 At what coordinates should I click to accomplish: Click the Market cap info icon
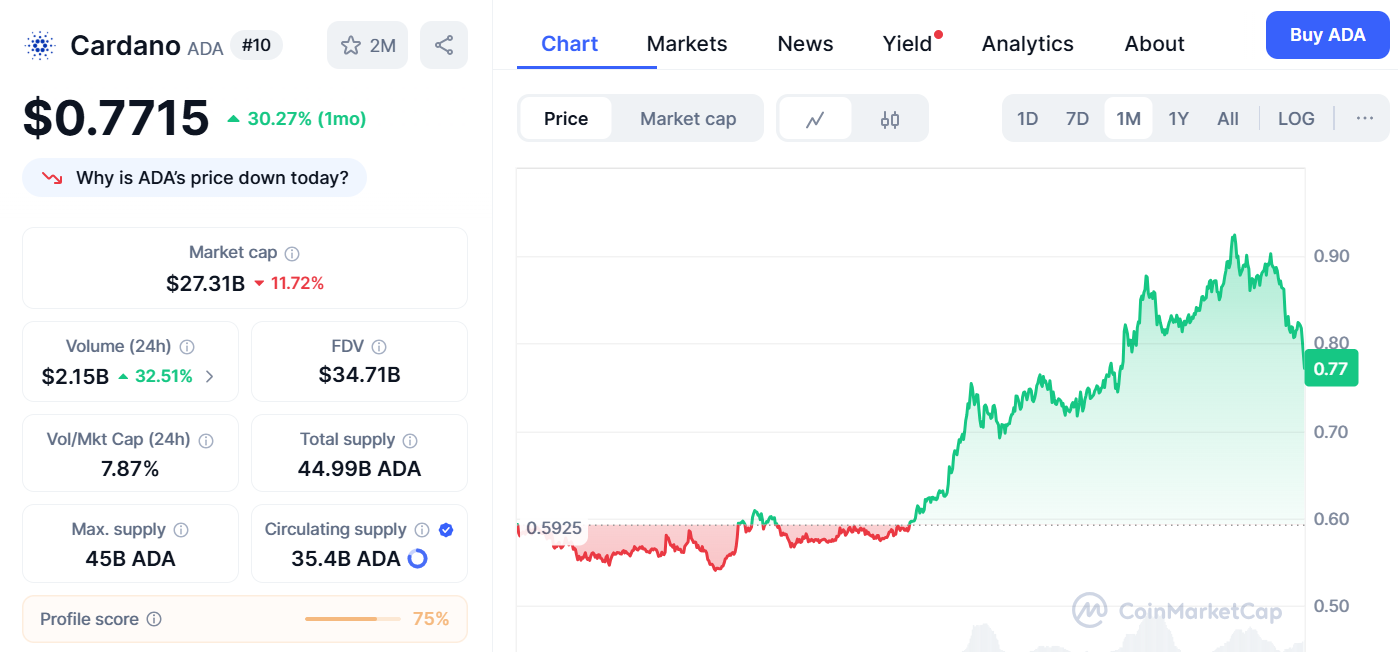[x=292, y=254]
